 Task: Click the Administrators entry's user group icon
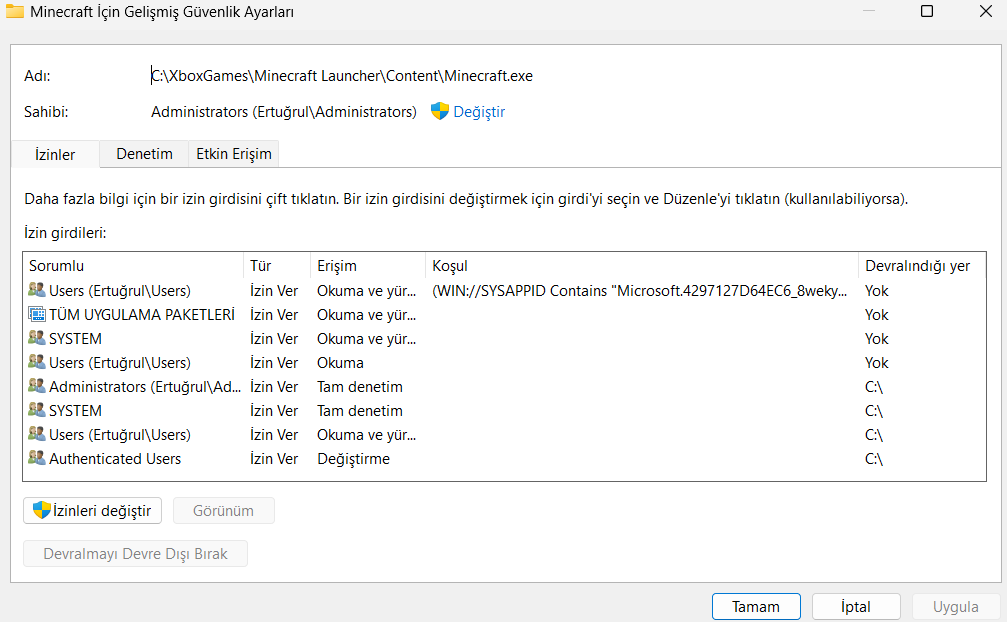click(x=37, y=387)
